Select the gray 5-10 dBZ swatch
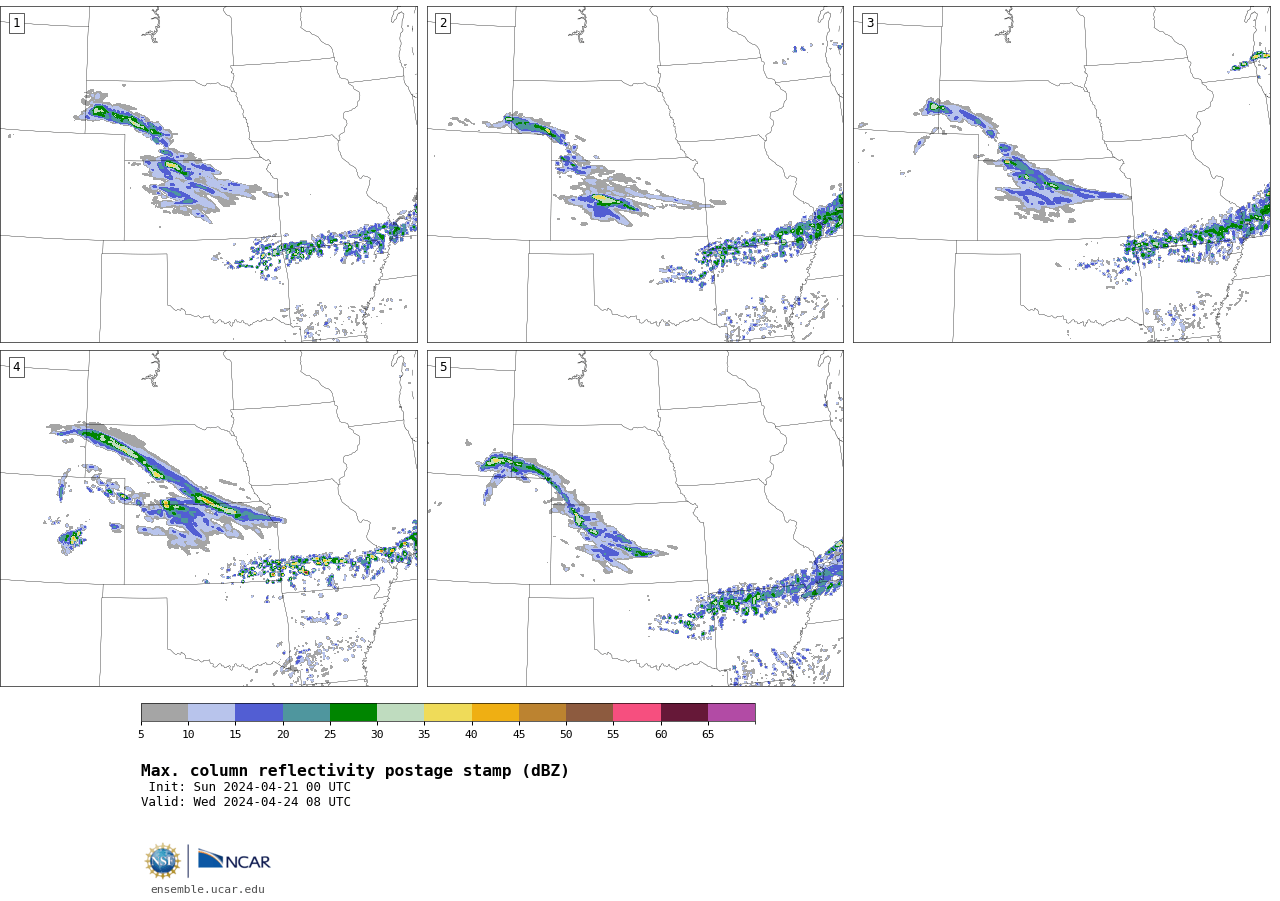This screenshot has height=901, width=1280. click(164, 712)
